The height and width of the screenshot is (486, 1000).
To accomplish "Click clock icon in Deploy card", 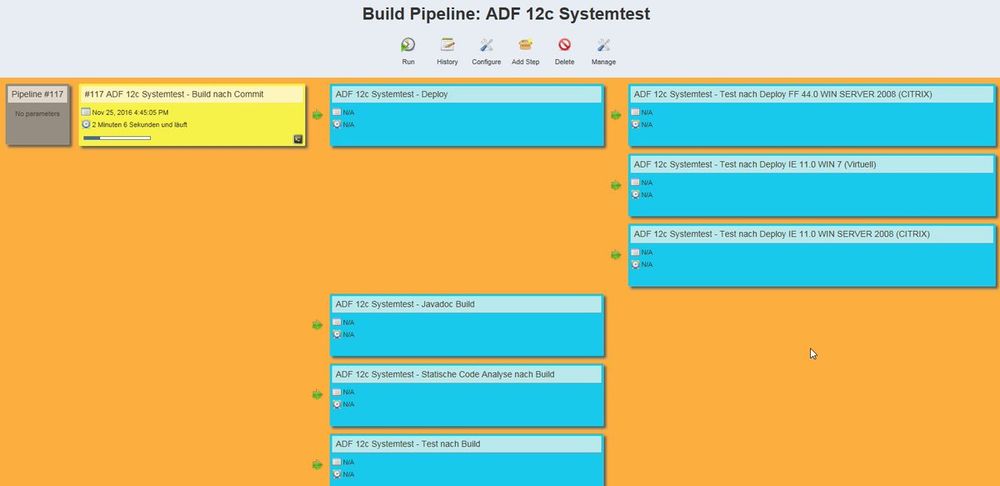I will [x=337, y=124].
